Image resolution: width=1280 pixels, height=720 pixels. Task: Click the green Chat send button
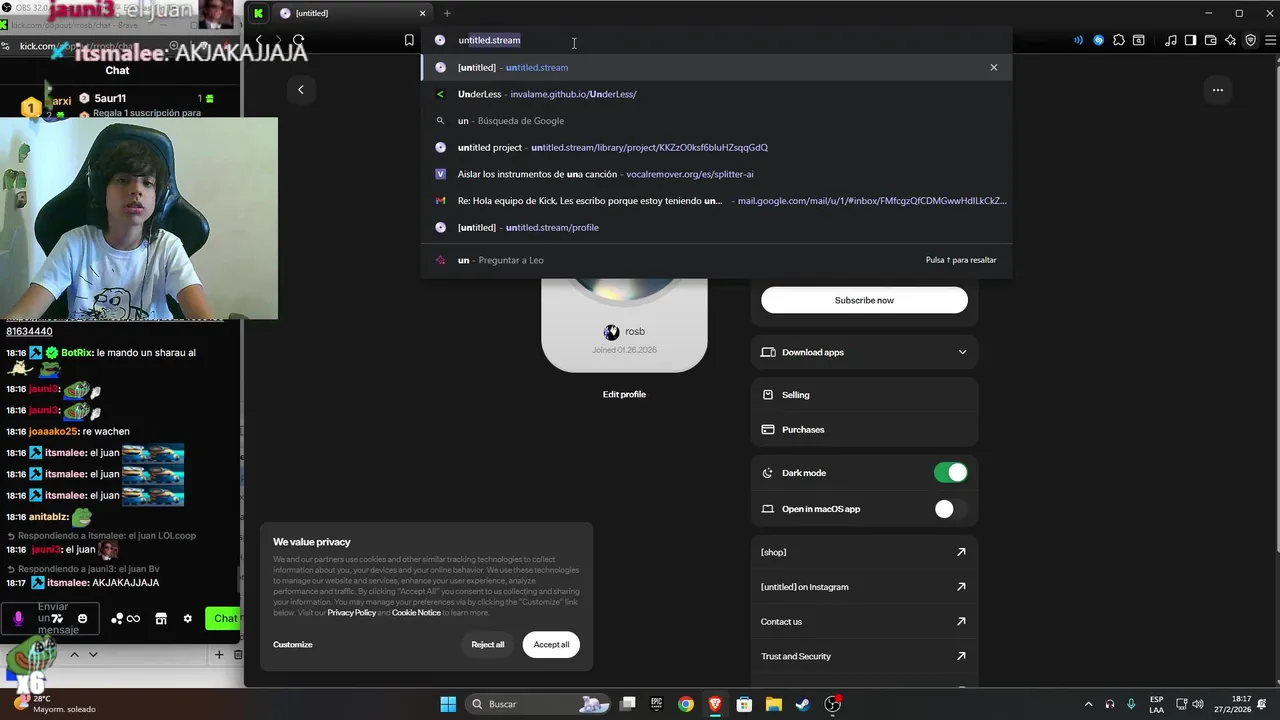coord(224,618)
